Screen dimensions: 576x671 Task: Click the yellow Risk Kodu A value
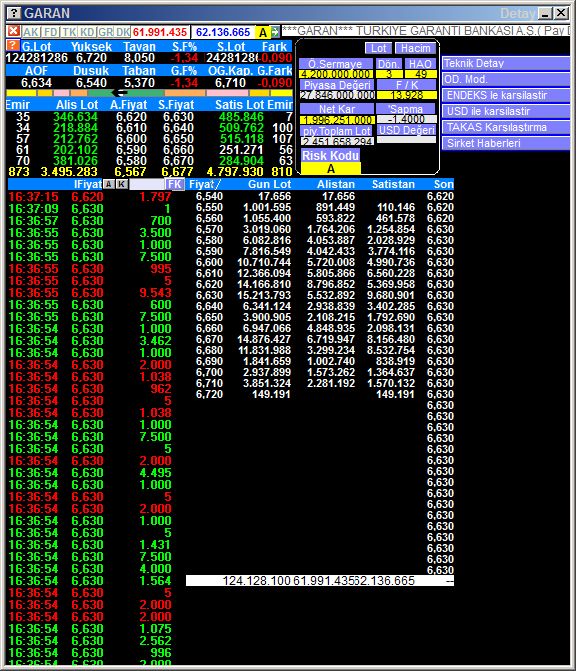(x=331, y=169)
